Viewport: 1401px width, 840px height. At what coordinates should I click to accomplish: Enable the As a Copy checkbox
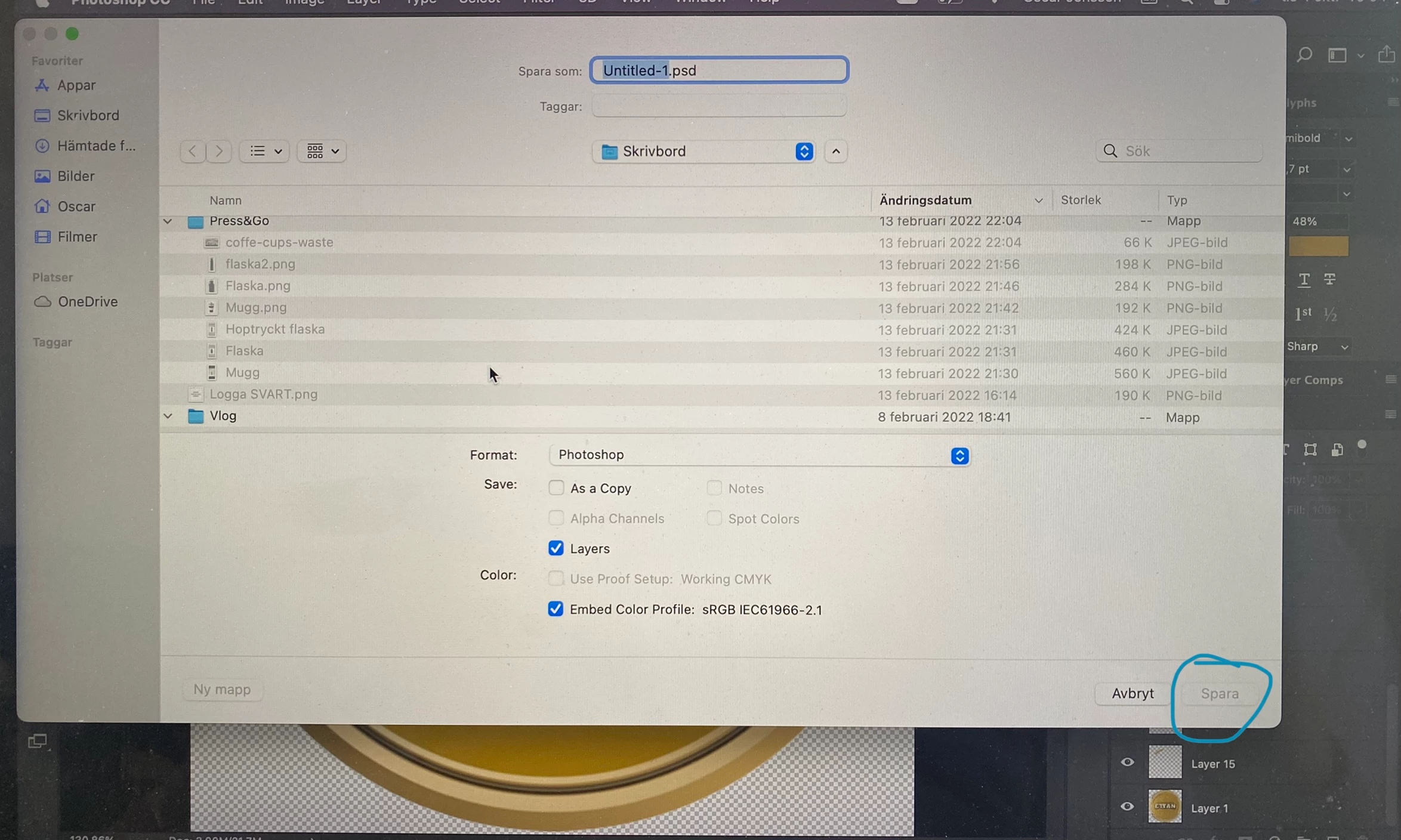pyautogui.click(x=556, y=488)
